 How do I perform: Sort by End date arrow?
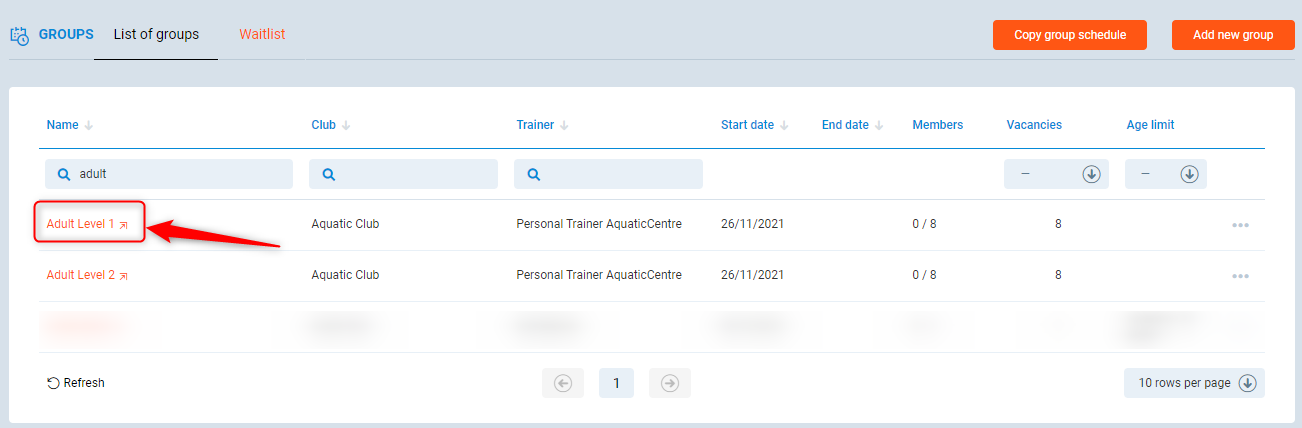tap(879, 126)
